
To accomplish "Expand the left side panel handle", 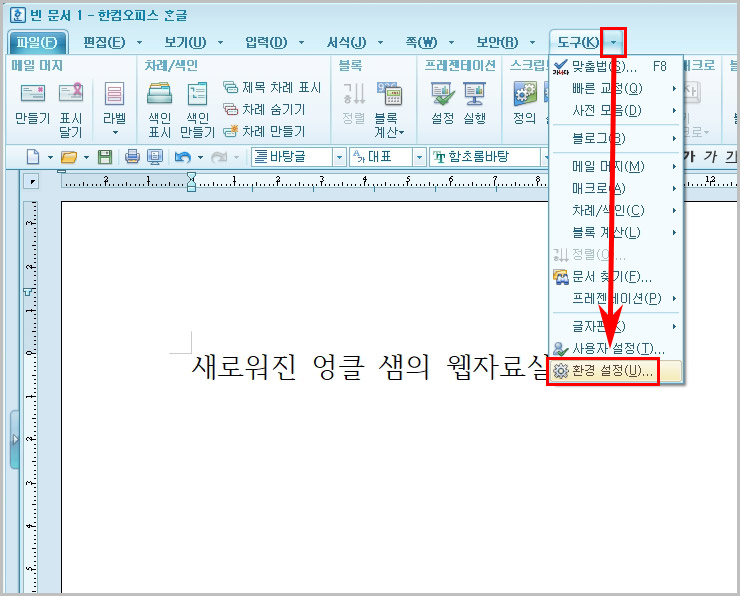I will click(15, 439).
